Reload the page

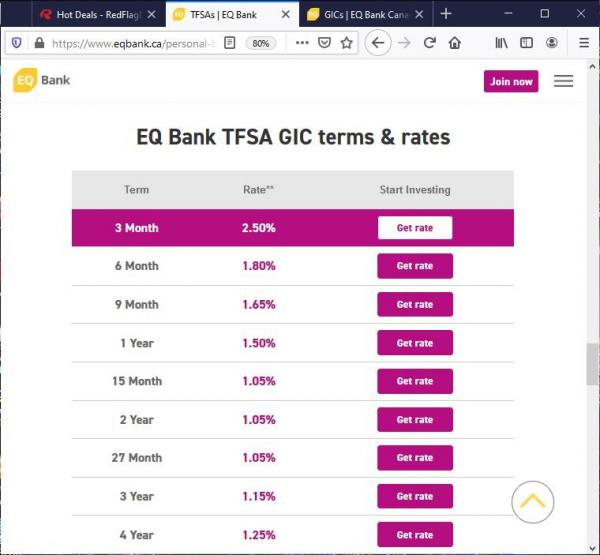(430, 43)
